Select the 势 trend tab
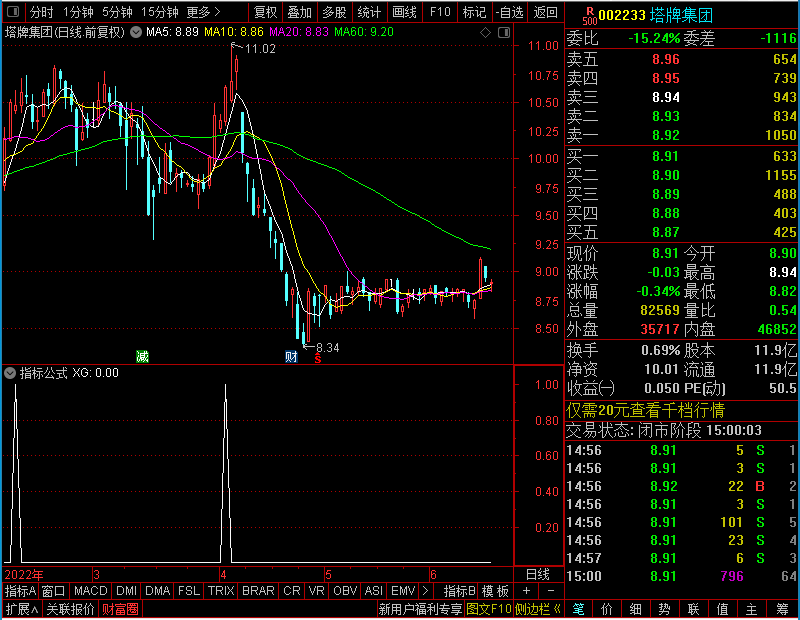 pyautogui.click(x=664, y=609)
